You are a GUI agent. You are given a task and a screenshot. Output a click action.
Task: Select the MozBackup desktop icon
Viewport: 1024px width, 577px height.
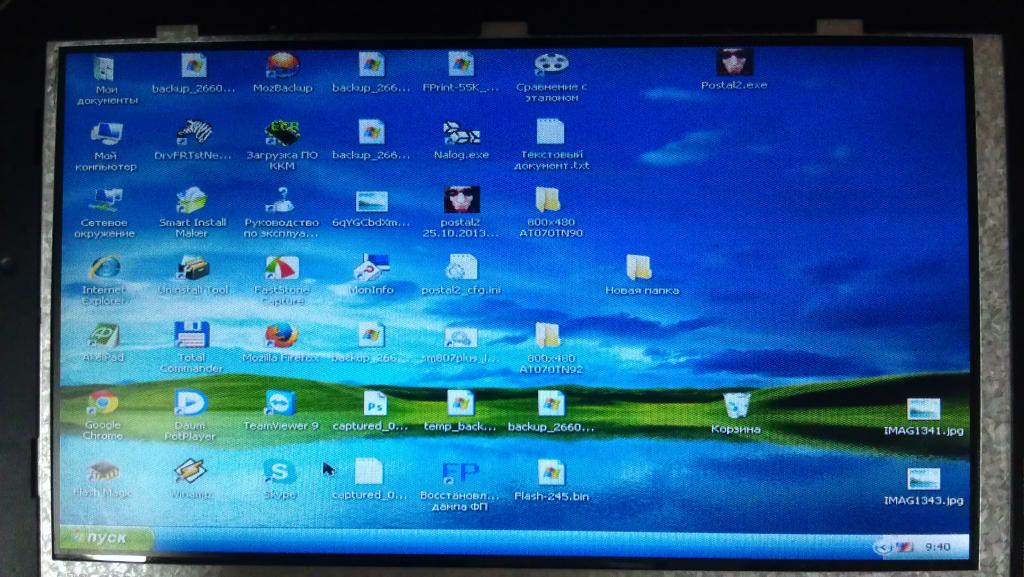tap(282, 66)
